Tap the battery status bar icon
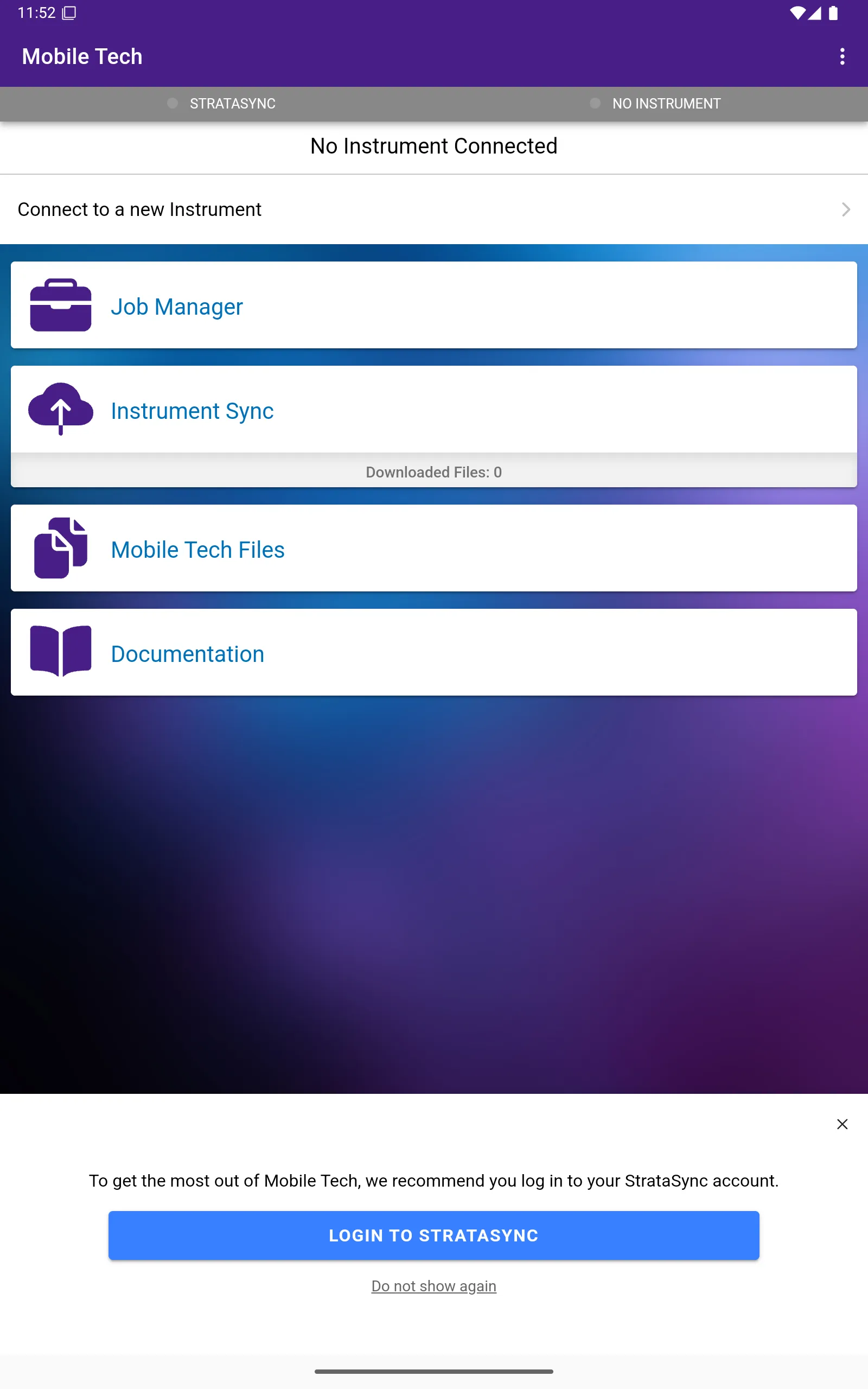The width and height of the screenshot is (868, 1389). (x=833, y=12)
